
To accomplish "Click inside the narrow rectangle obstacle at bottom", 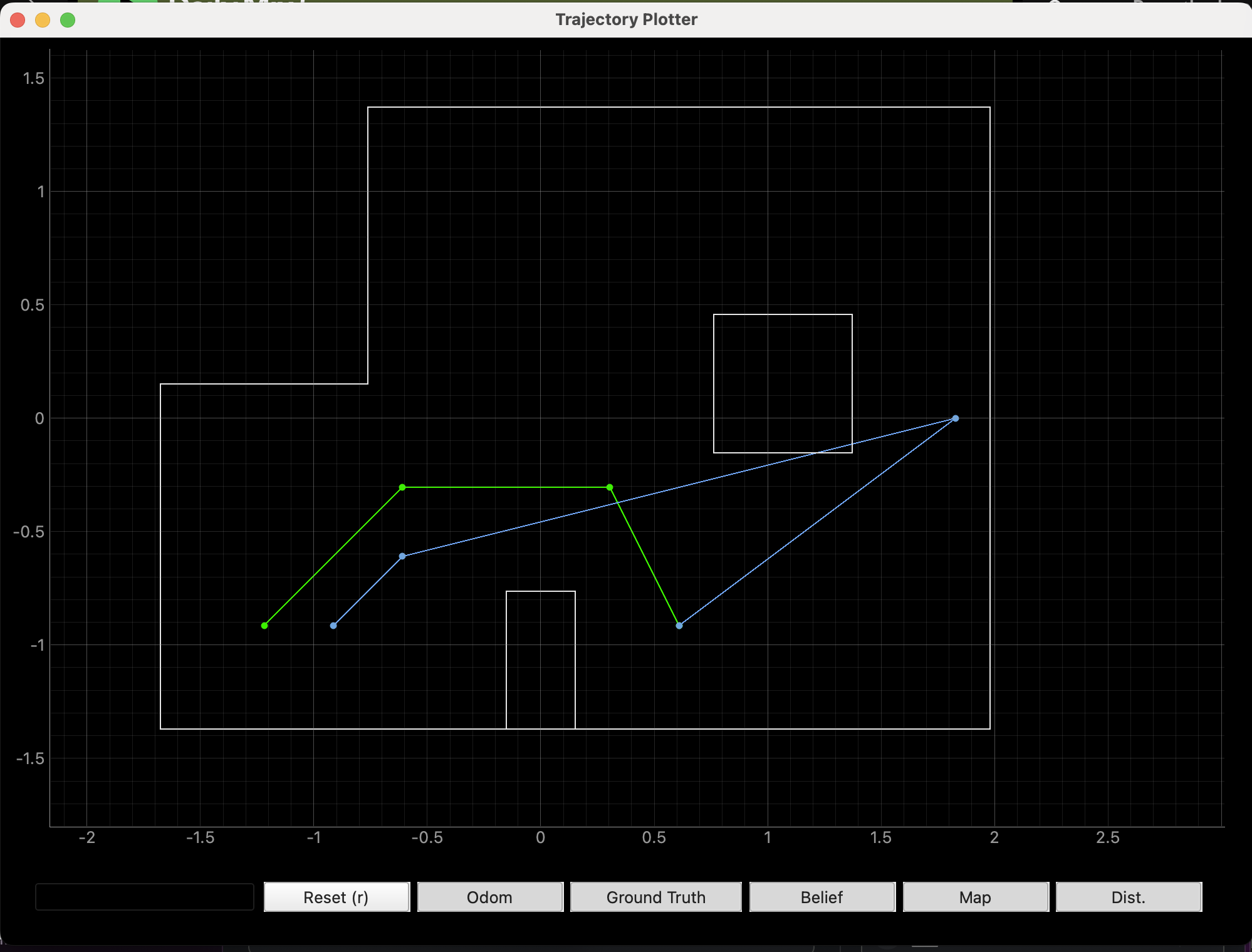I will tap(541, 660).
